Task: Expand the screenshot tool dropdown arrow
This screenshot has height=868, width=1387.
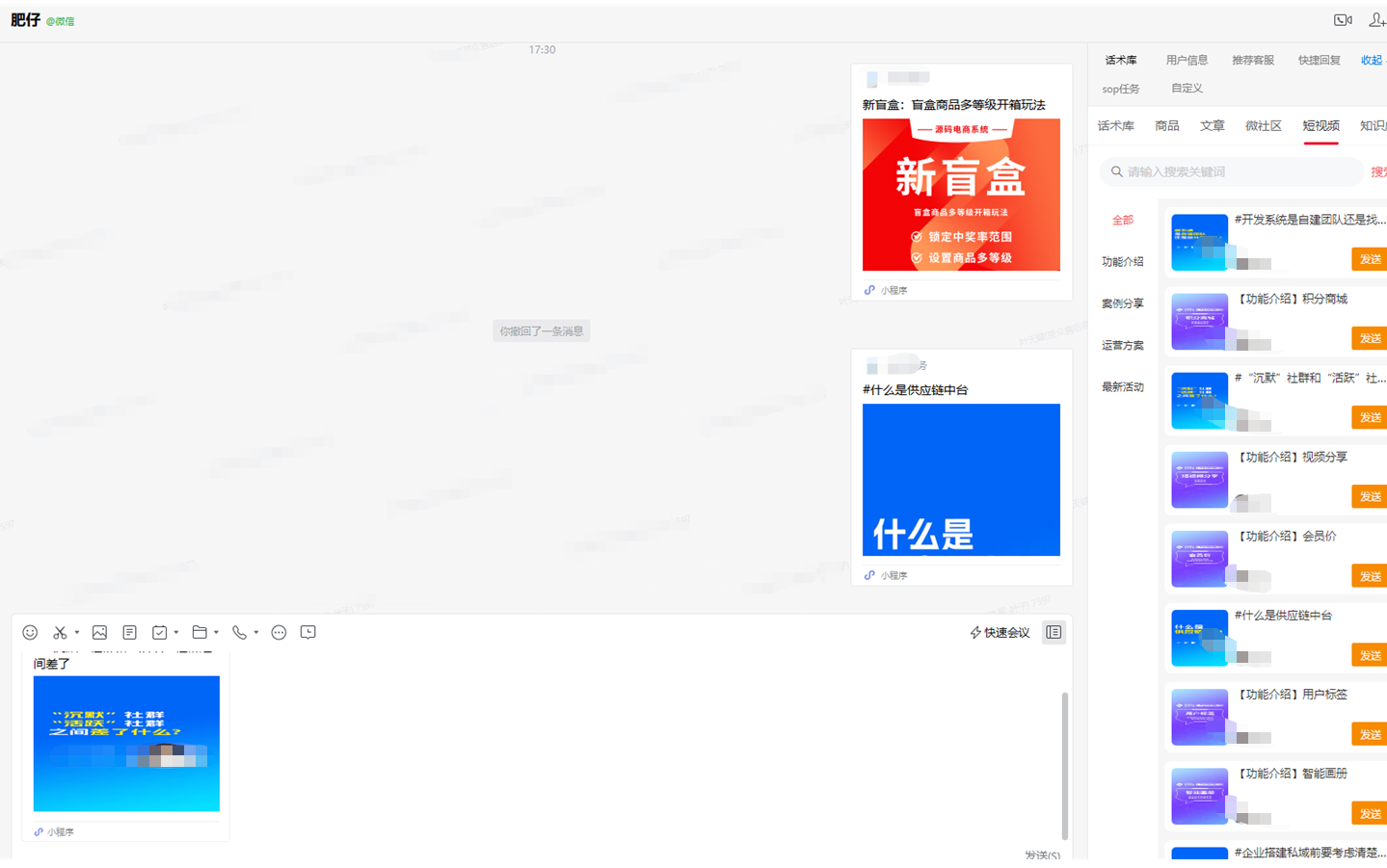Action: [x=77, y=633]
